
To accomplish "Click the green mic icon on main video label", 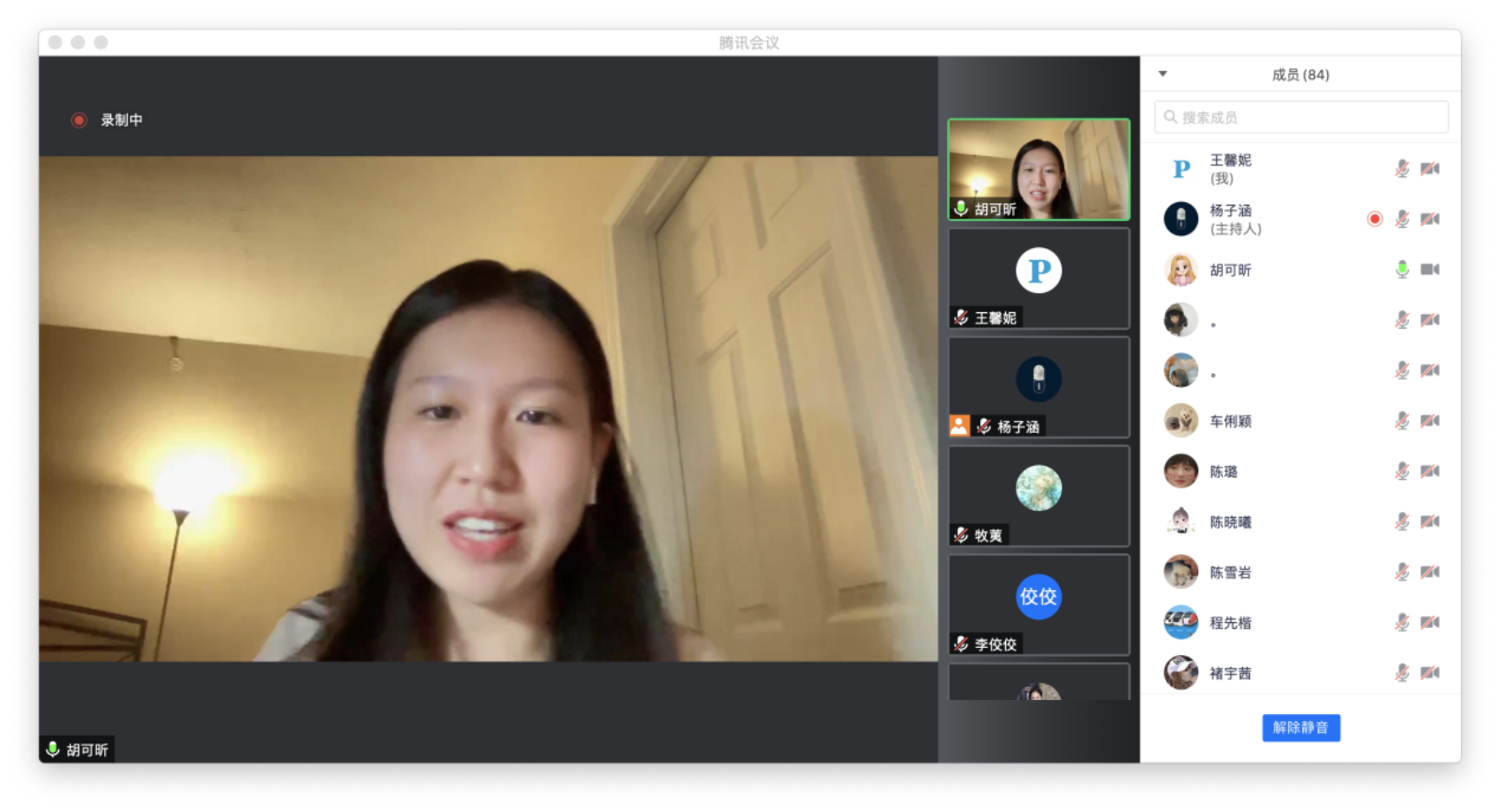I will [x=53, y=750].
